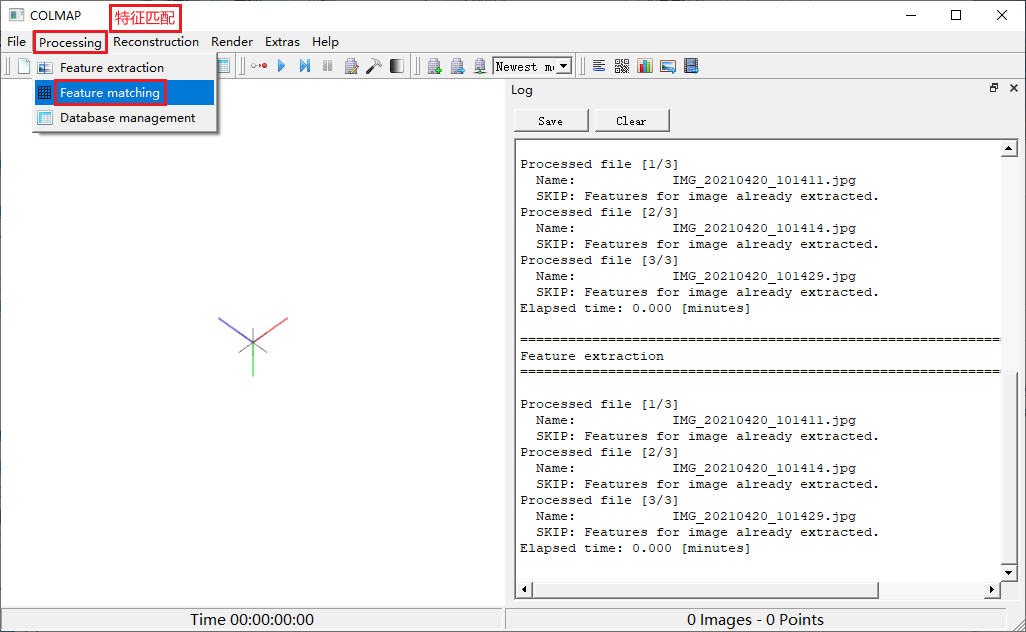Click the Log panel title
1026x632 pixels.
pos(522,90)
